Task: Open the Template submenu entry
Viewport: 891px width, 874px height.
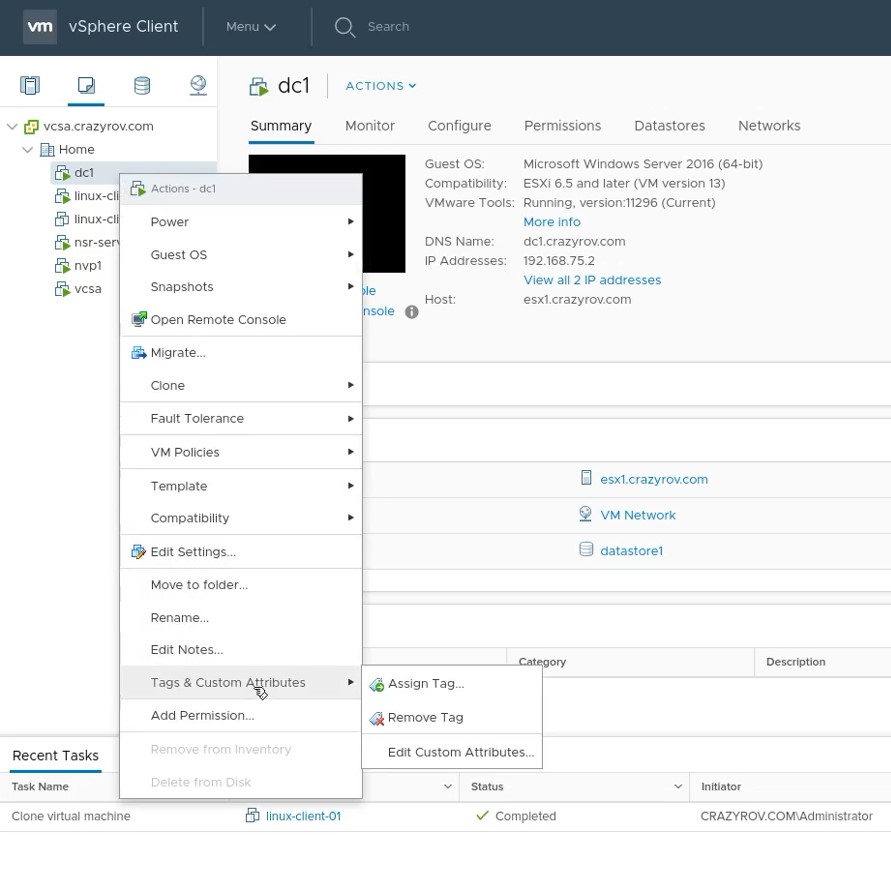Action: pyautogui.click(x=241, y=486)
